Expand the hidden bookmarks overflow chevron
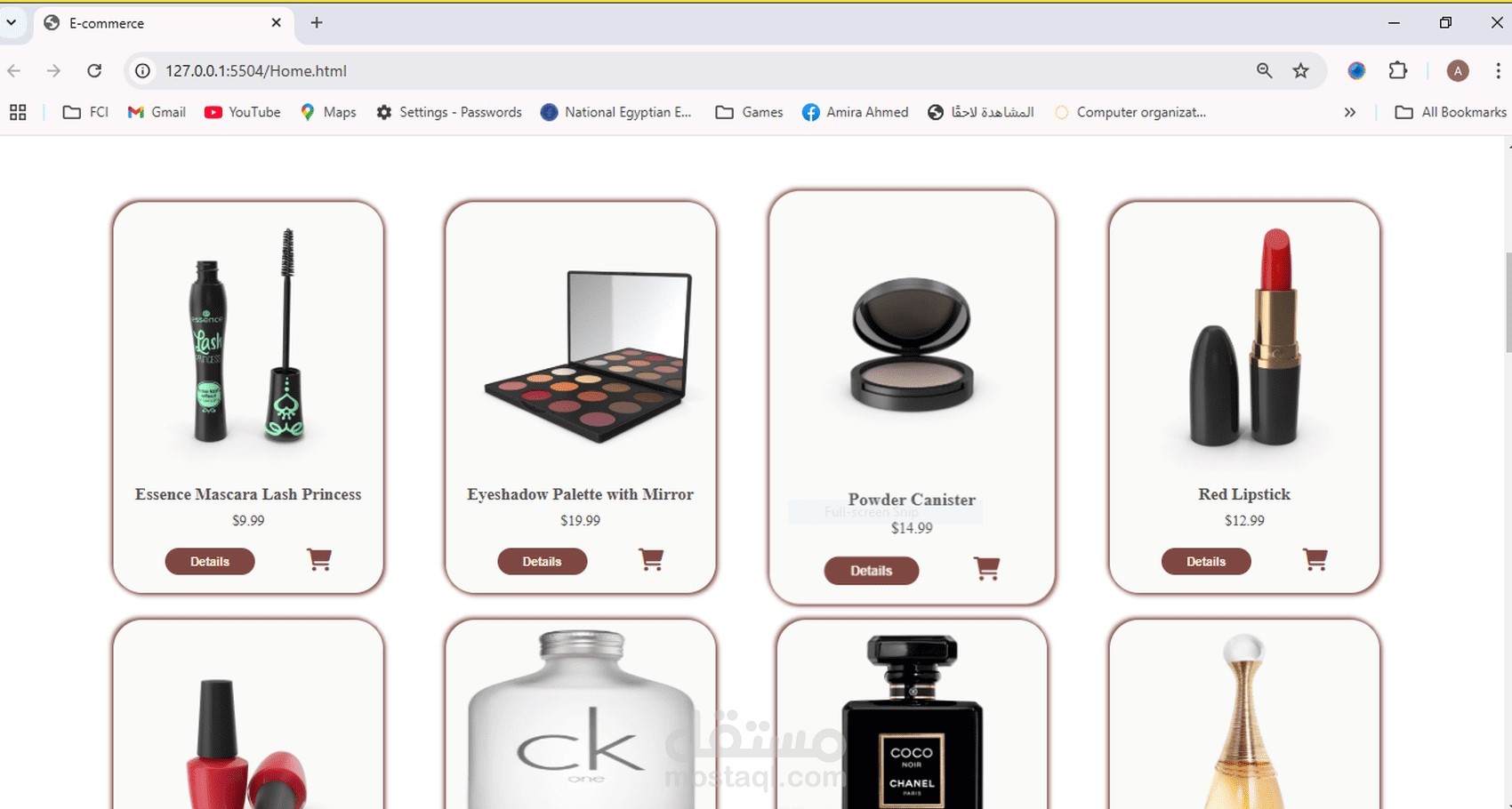This screenshot has height=809, width=1512. (x=1350, y=112)
